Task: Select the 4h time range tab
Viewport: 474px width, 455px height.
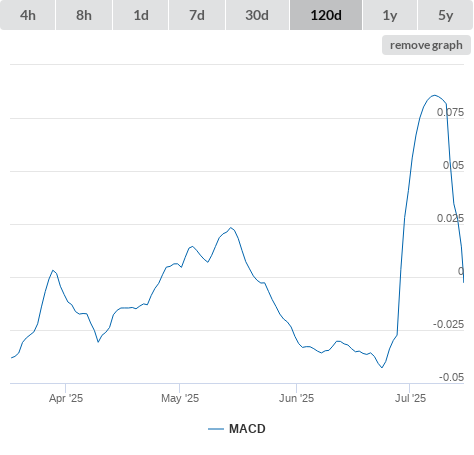Action: pos(27,15)
